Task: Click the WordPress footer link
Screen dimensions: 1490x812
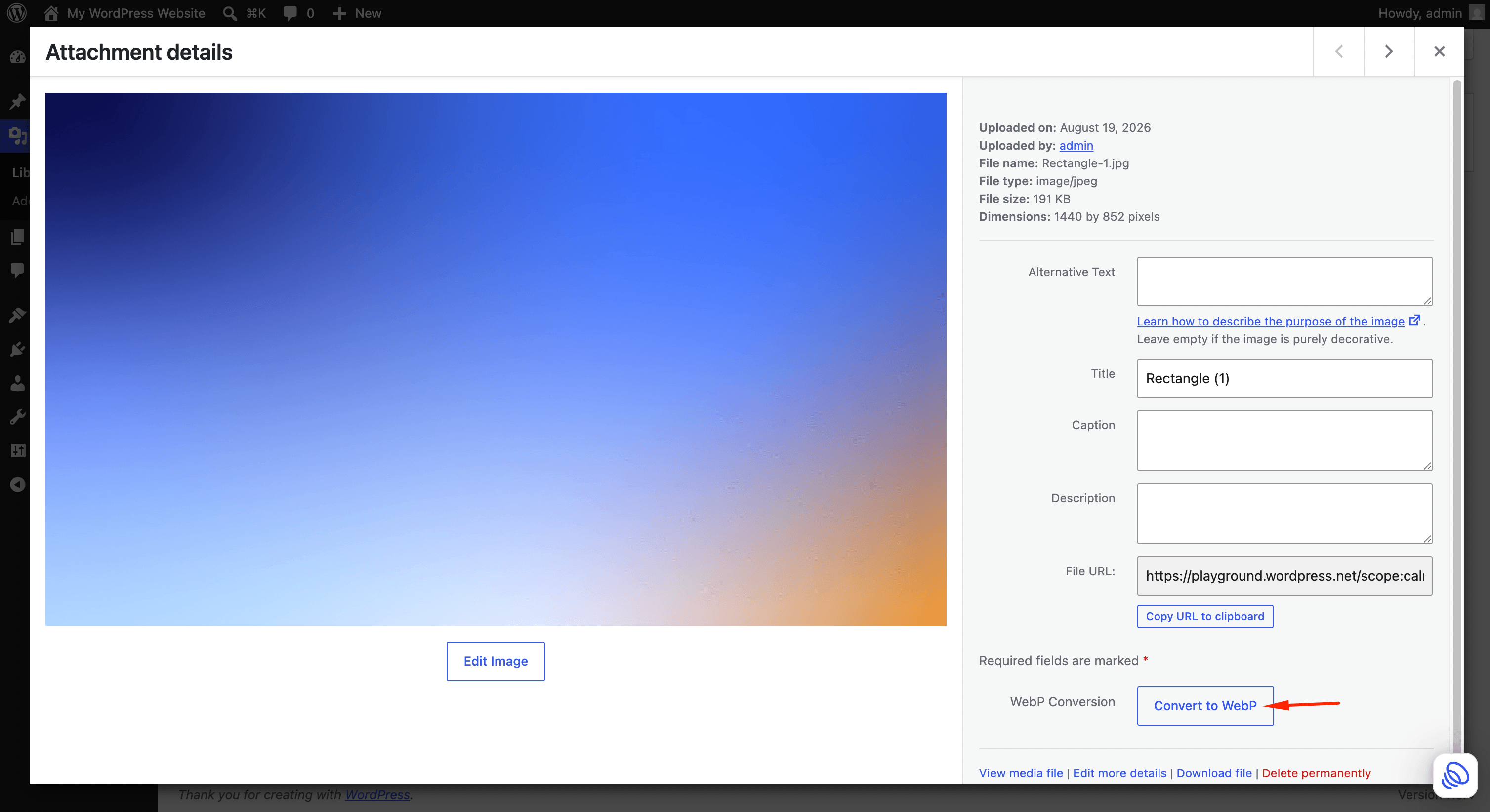Action: [x=377, y=795]
